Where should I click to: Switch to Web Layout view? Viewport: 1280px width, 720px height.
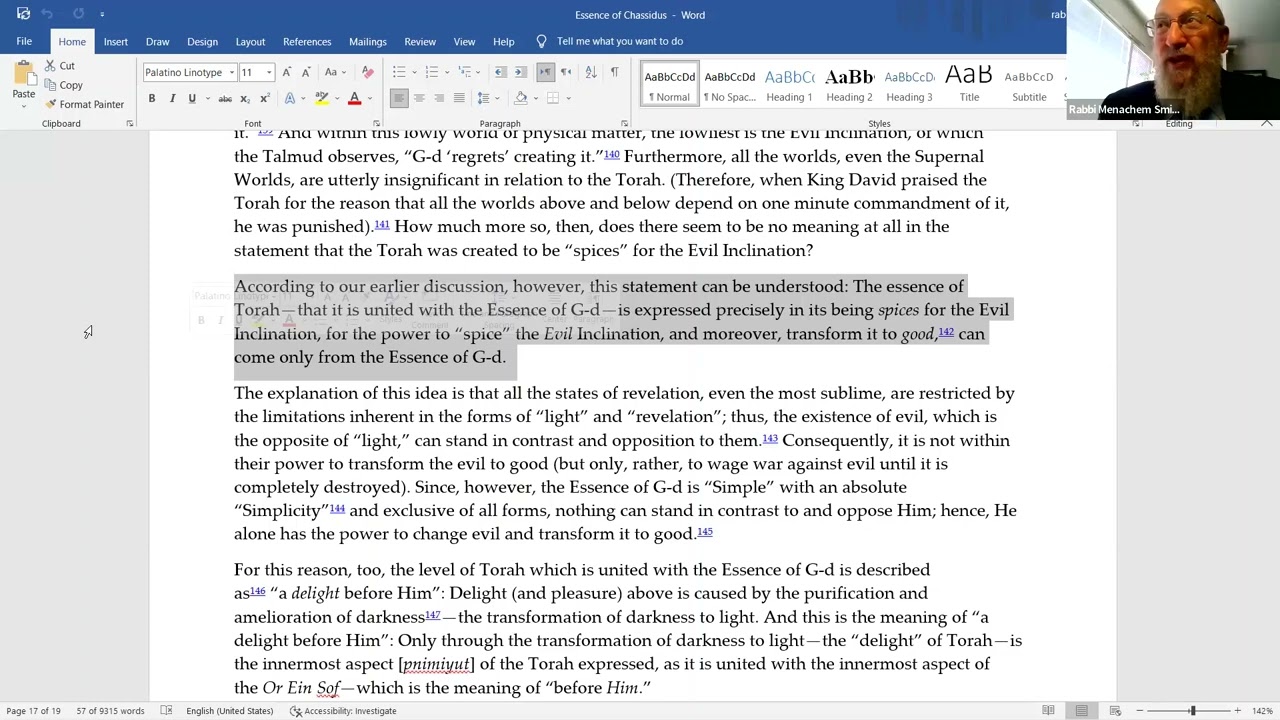pos(1115,711)
